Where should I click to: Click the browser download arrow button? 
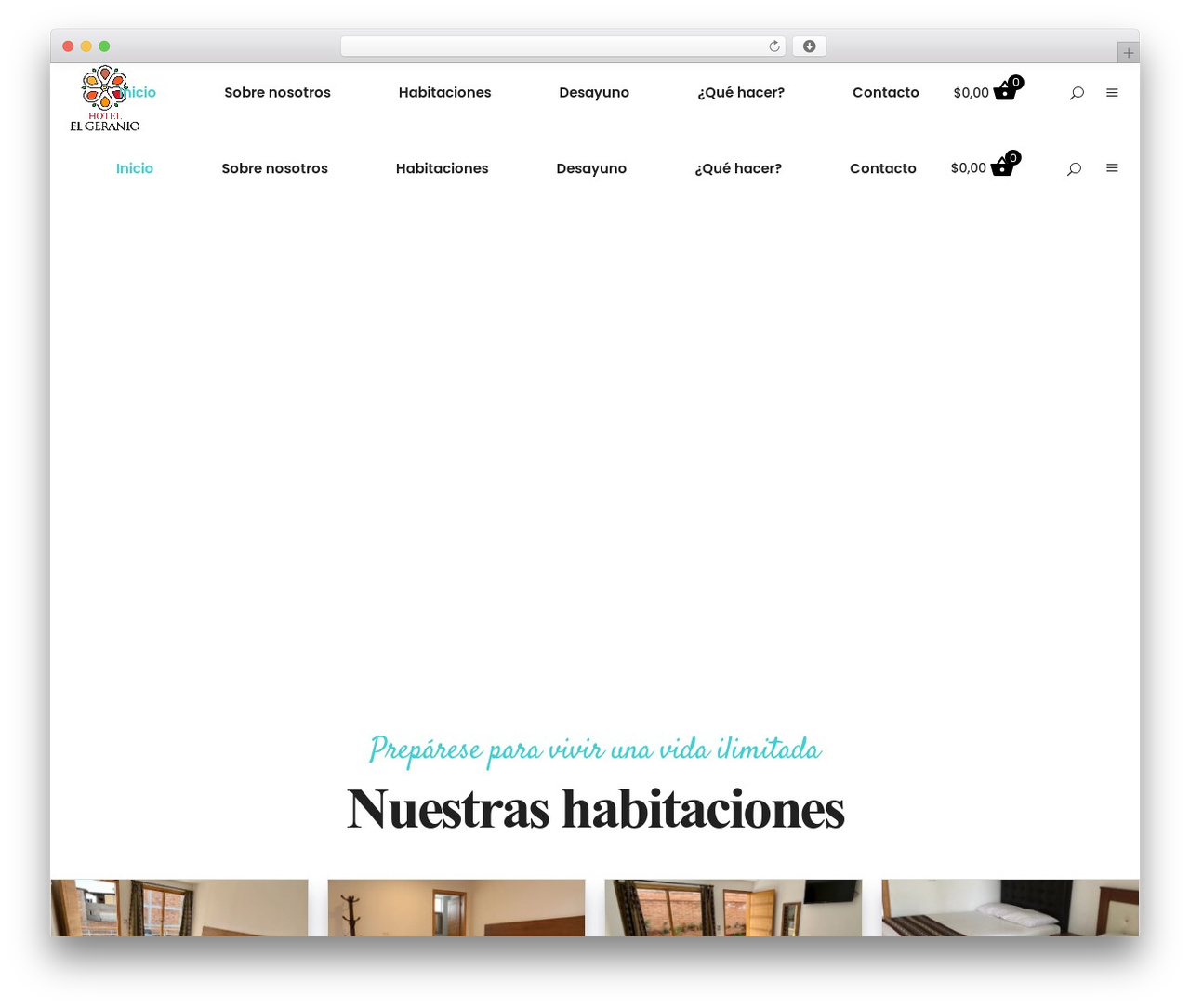click(809, 46)
